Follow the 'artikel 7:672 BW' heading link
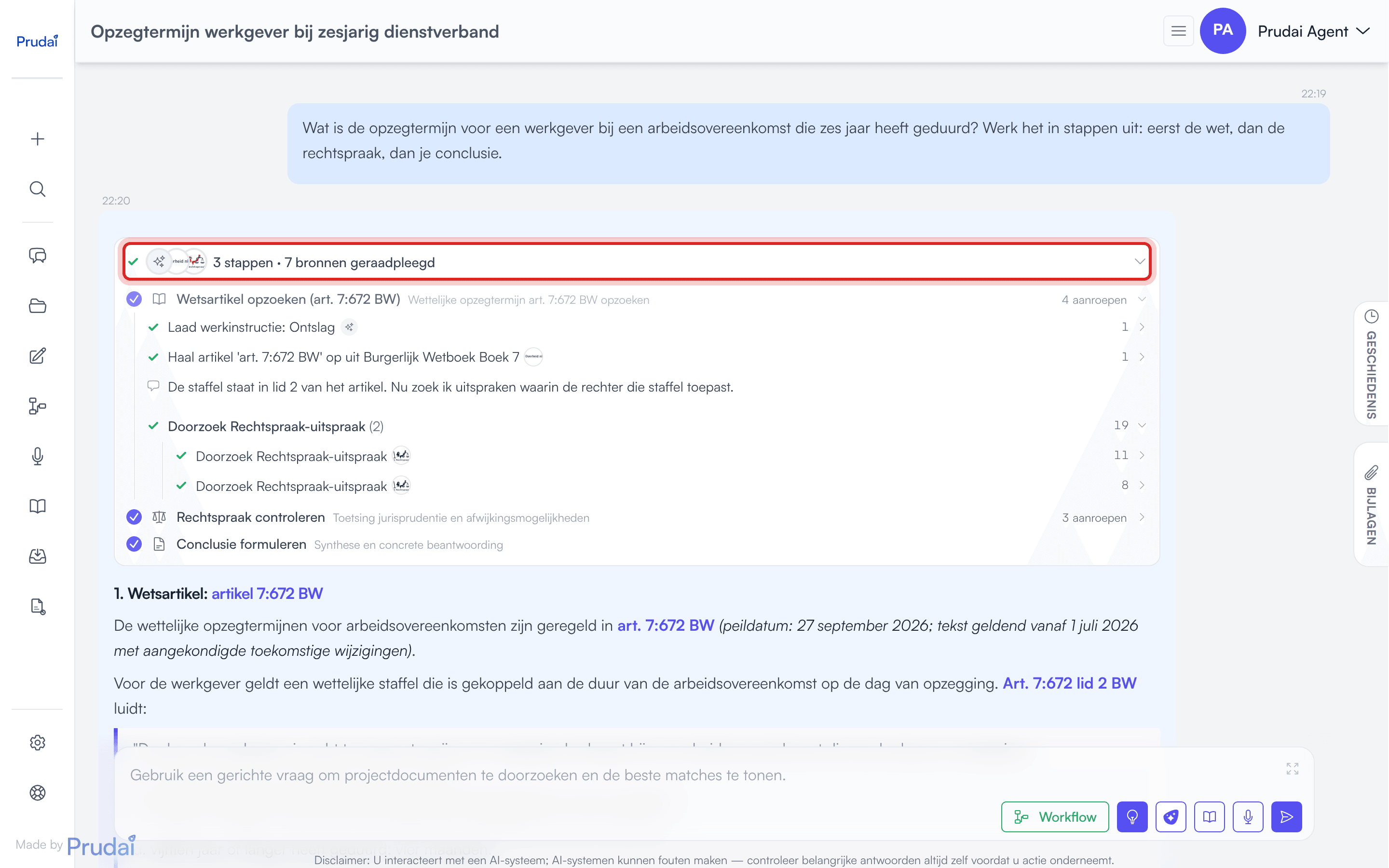The image size is (1389, 868). (x=267, y=594)
